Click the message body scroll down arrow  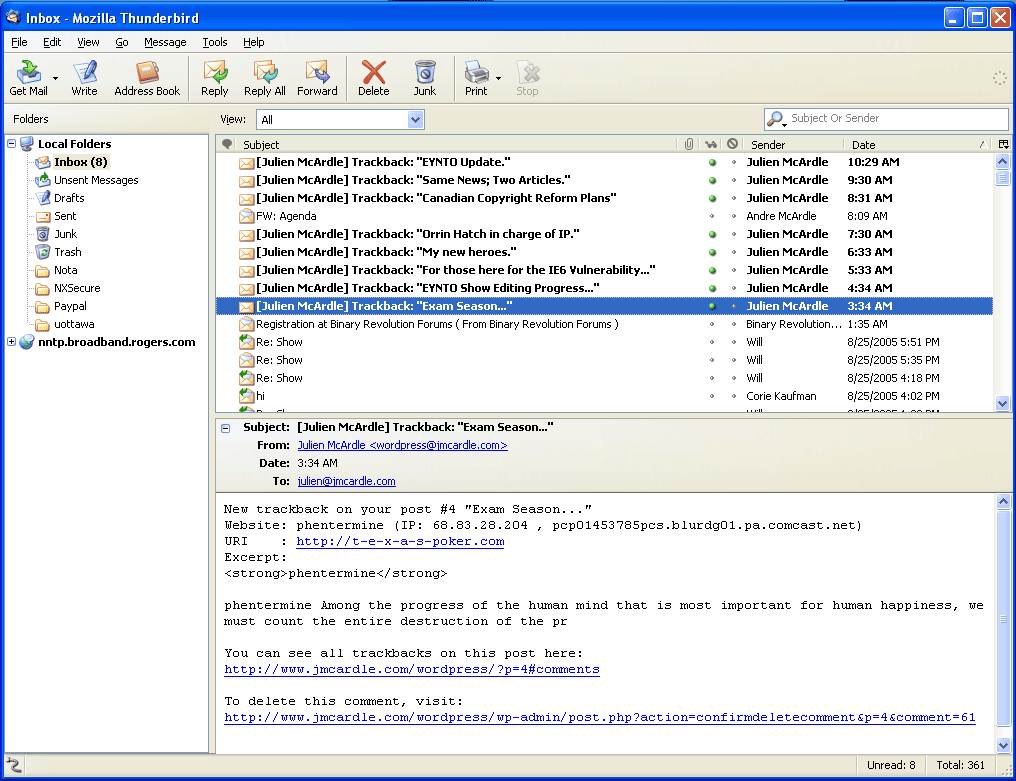[1002, 745]
